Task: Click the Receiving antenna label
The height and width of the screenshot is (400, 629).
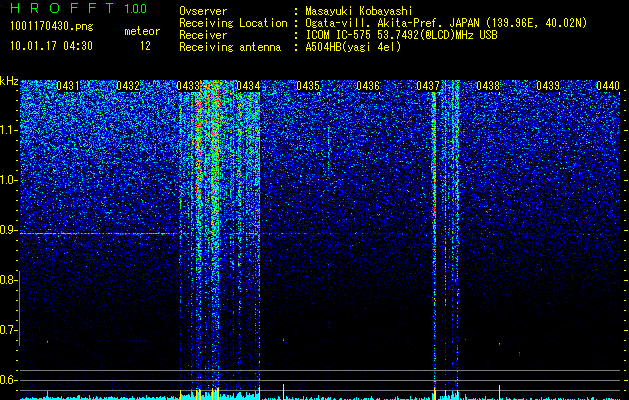Action: (x=230, y=47)
